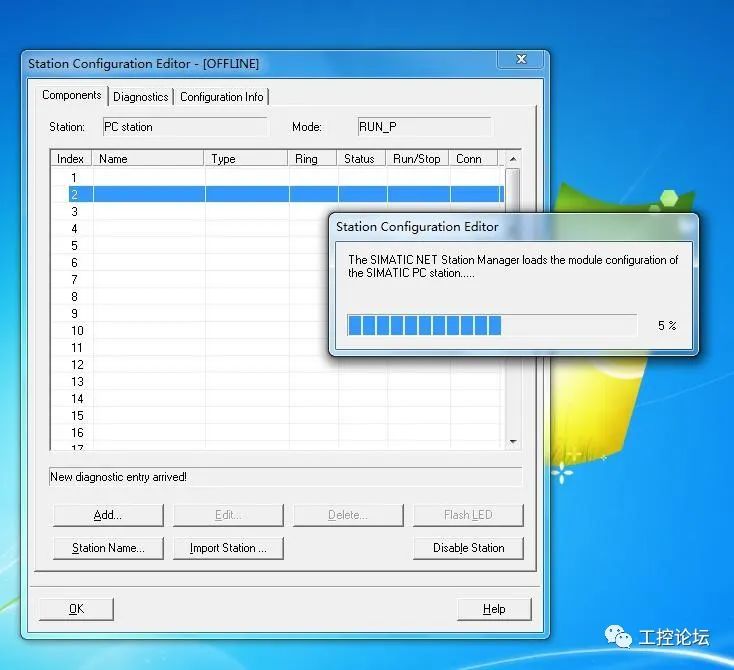Viewport: 734px width, 670px height.
Task: Click the greyed Delete... button
Action: pos(348,515)
